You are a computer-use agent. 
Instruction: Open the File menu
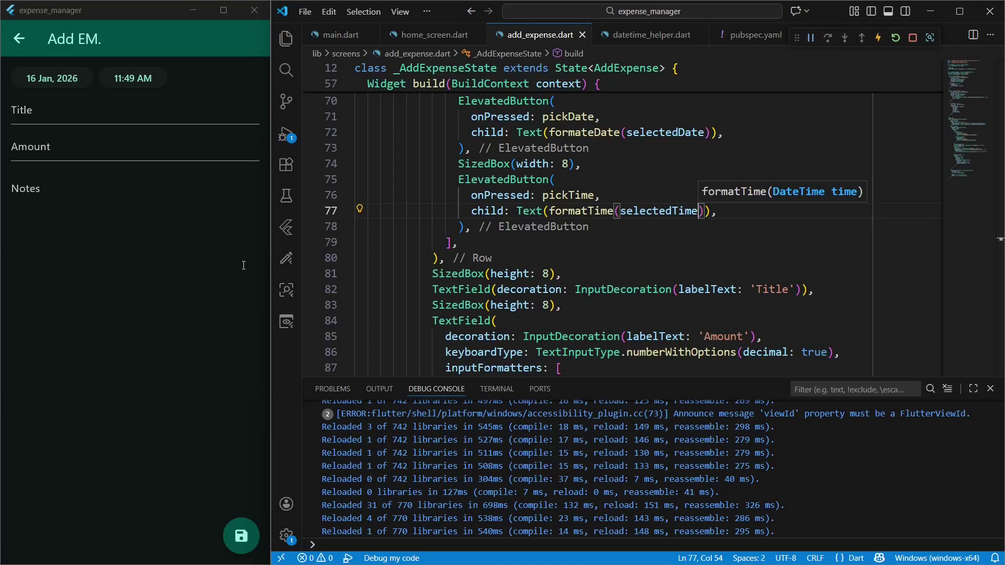pos(305,12)
